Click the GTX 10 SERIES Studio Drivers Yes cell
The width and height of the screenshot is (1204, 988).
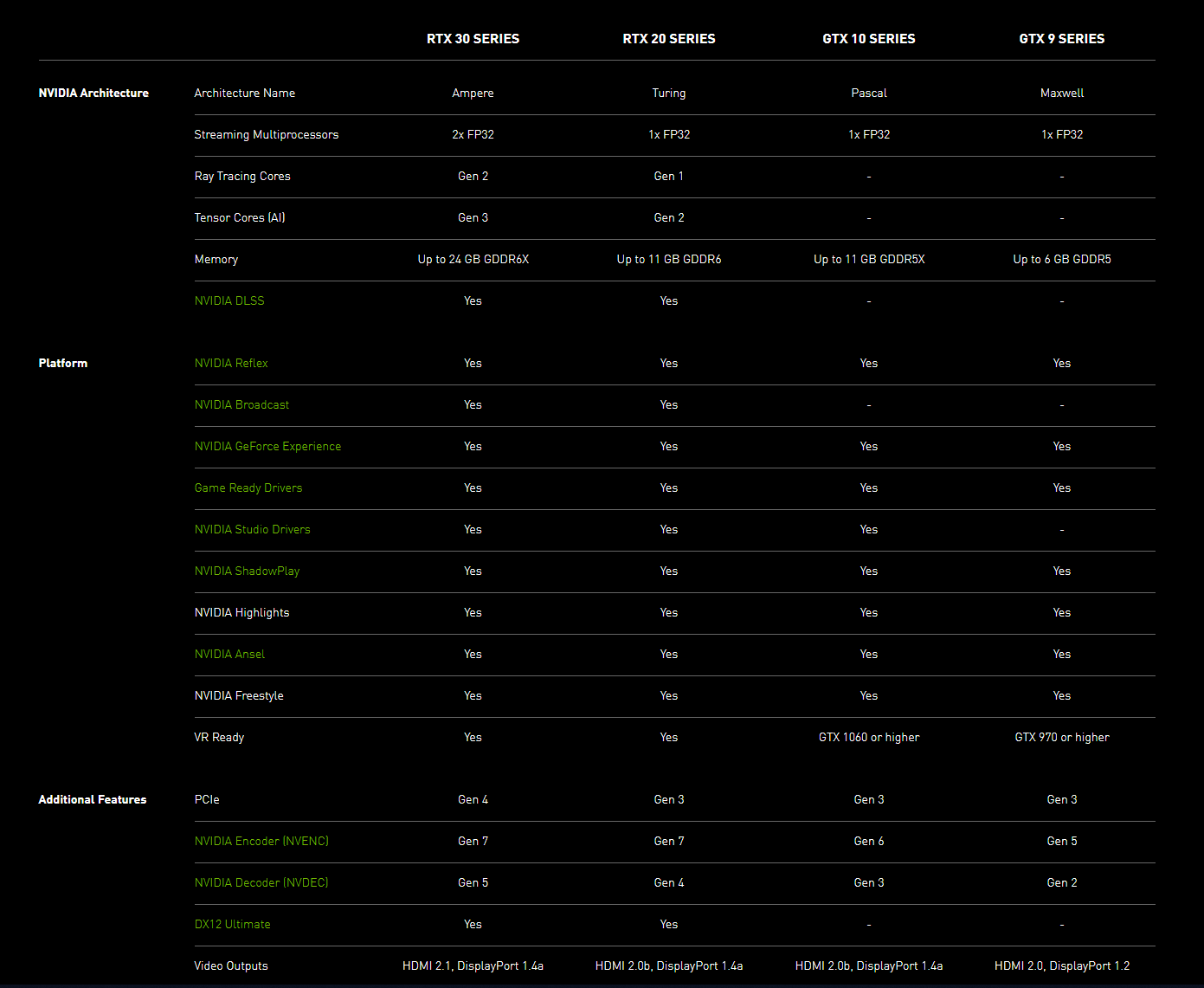869,529
